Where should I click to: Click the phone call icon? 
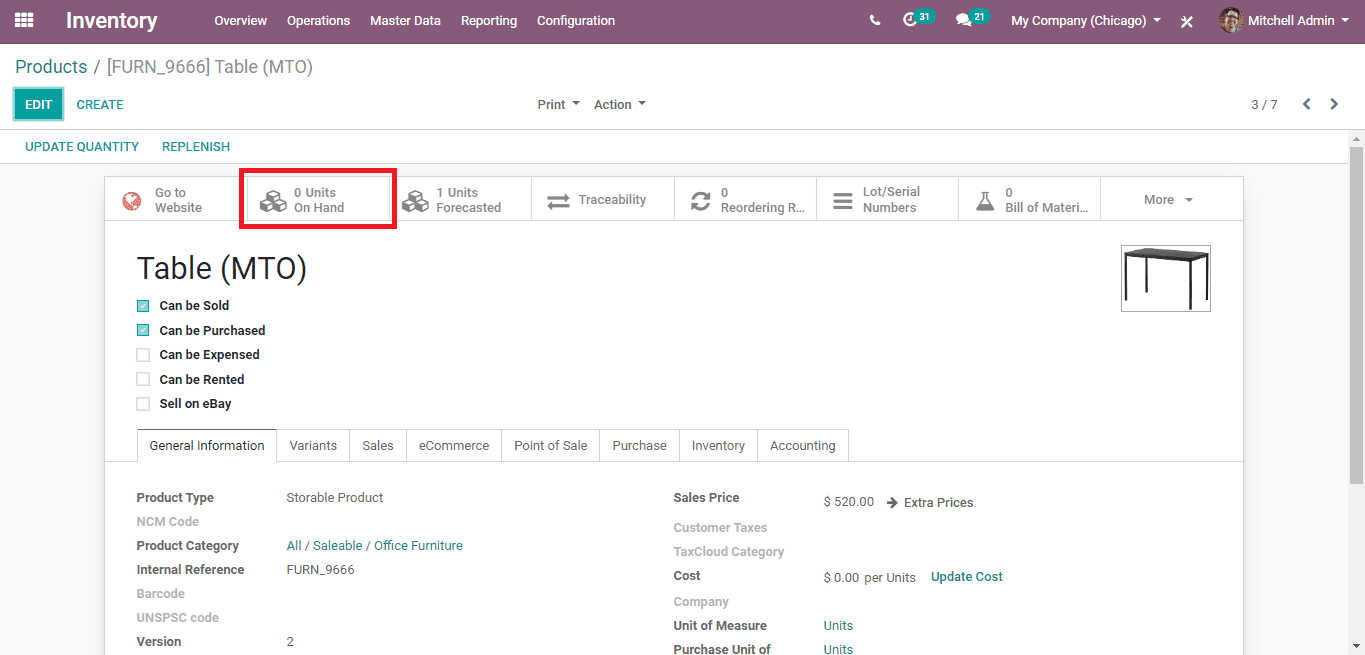875,20
